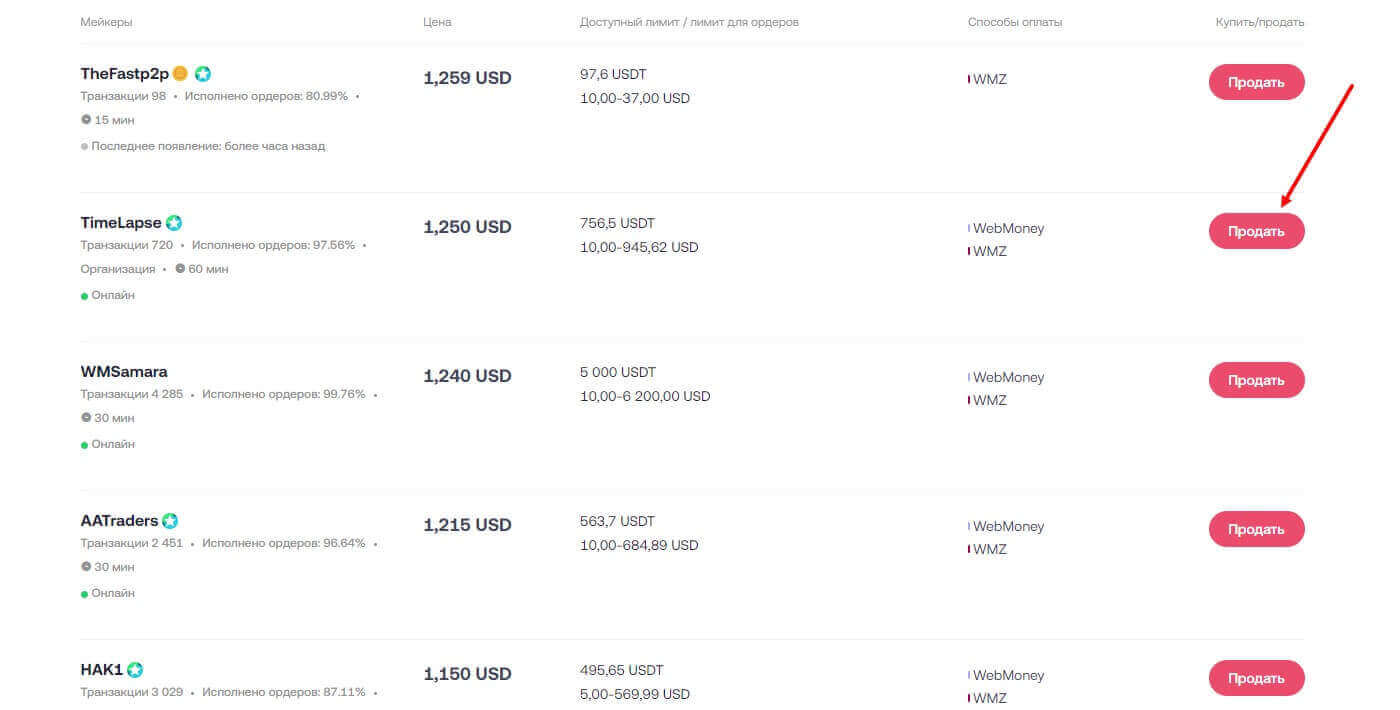
Task: Click the verified badge next to TimeLapse
Action: tap(174, 223)
